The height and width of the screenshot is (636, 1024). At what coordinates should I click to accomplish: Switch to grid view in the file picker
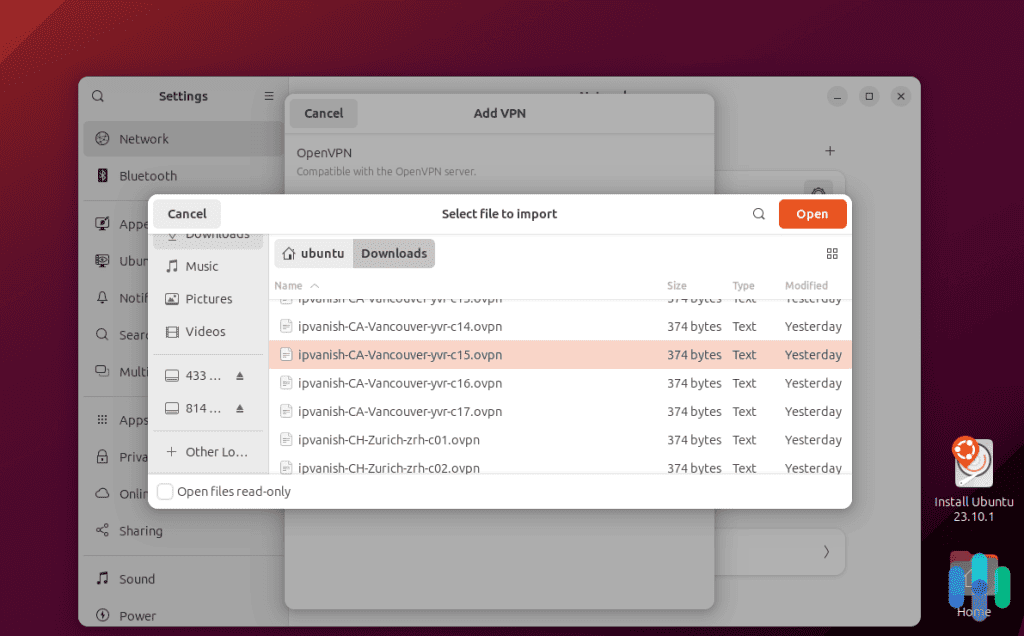(x=832, y=253)
